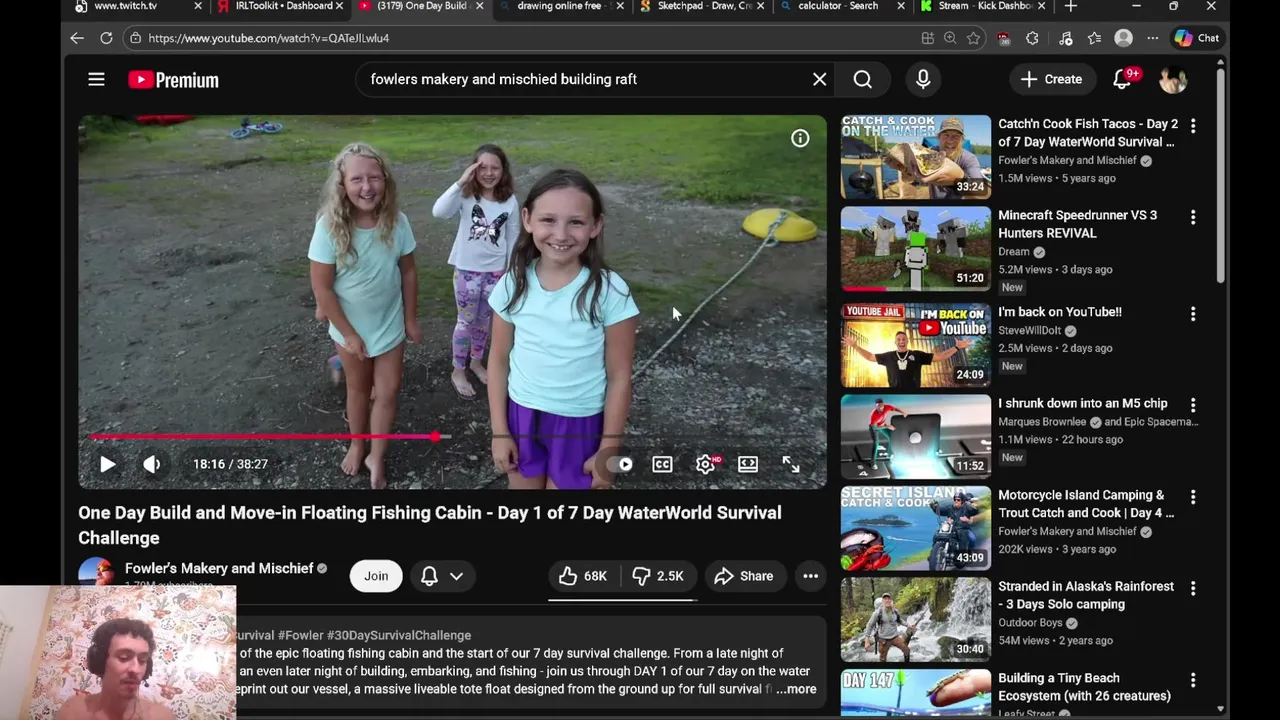
Task: Open I shrunk down into M5 chip
Action: [x=1083, y=403]
